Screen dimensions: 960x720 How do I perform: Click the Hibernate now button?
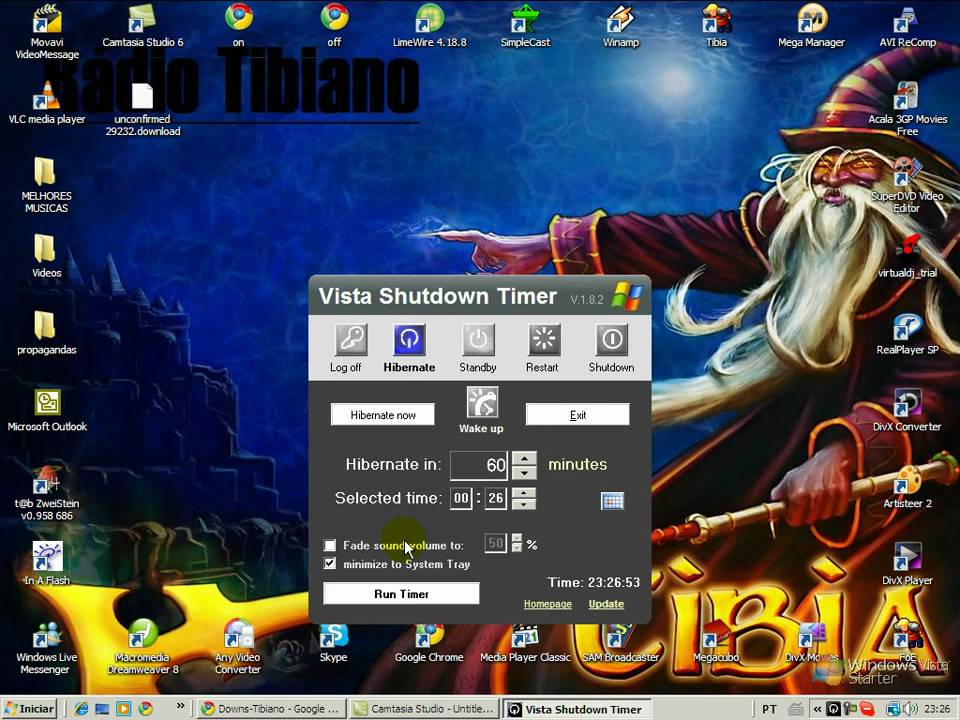pyautogui.click(x=383, y=414)
